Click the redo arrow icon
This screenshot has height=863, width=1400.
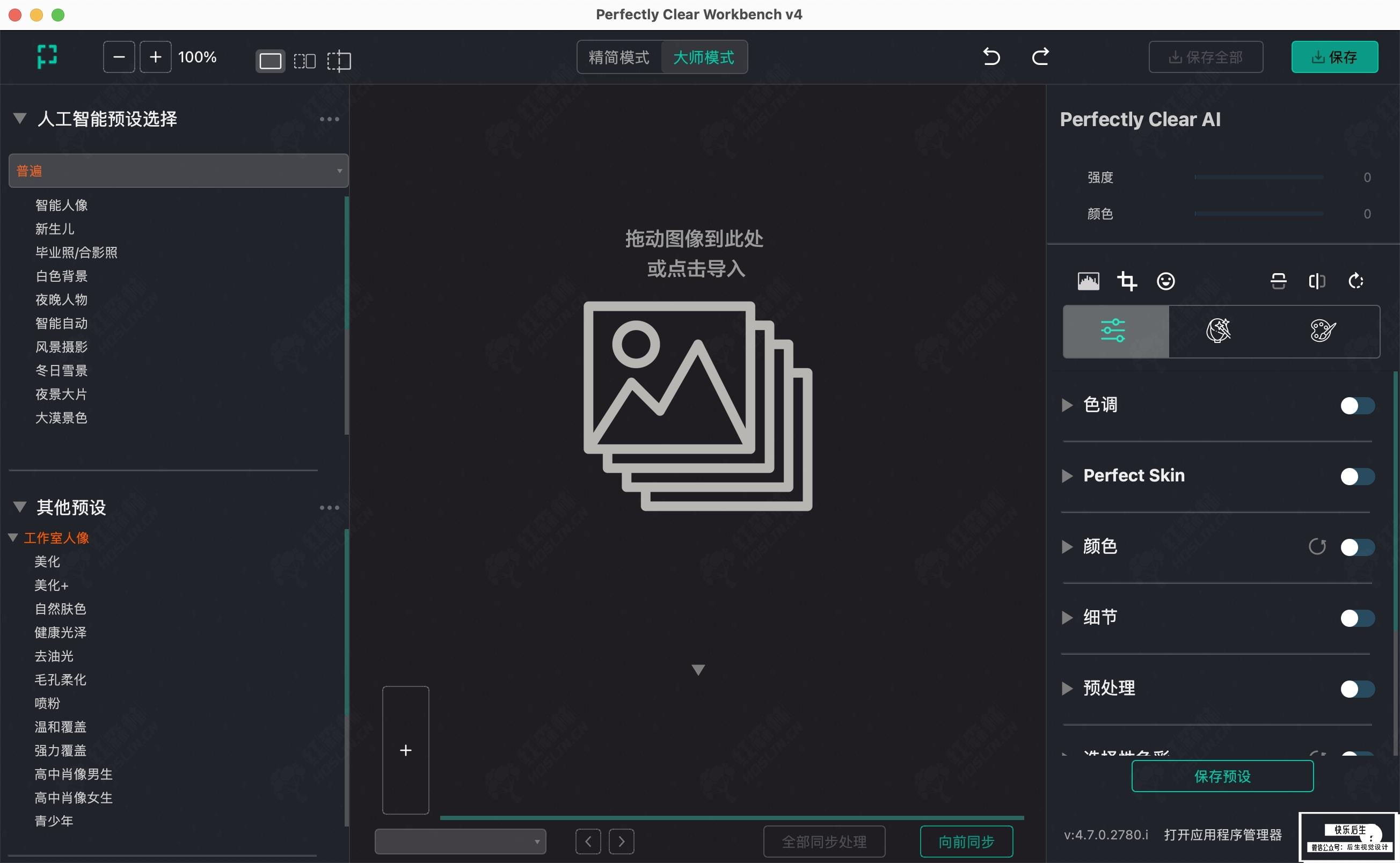pyautogui.click(x=1040, y=56)
